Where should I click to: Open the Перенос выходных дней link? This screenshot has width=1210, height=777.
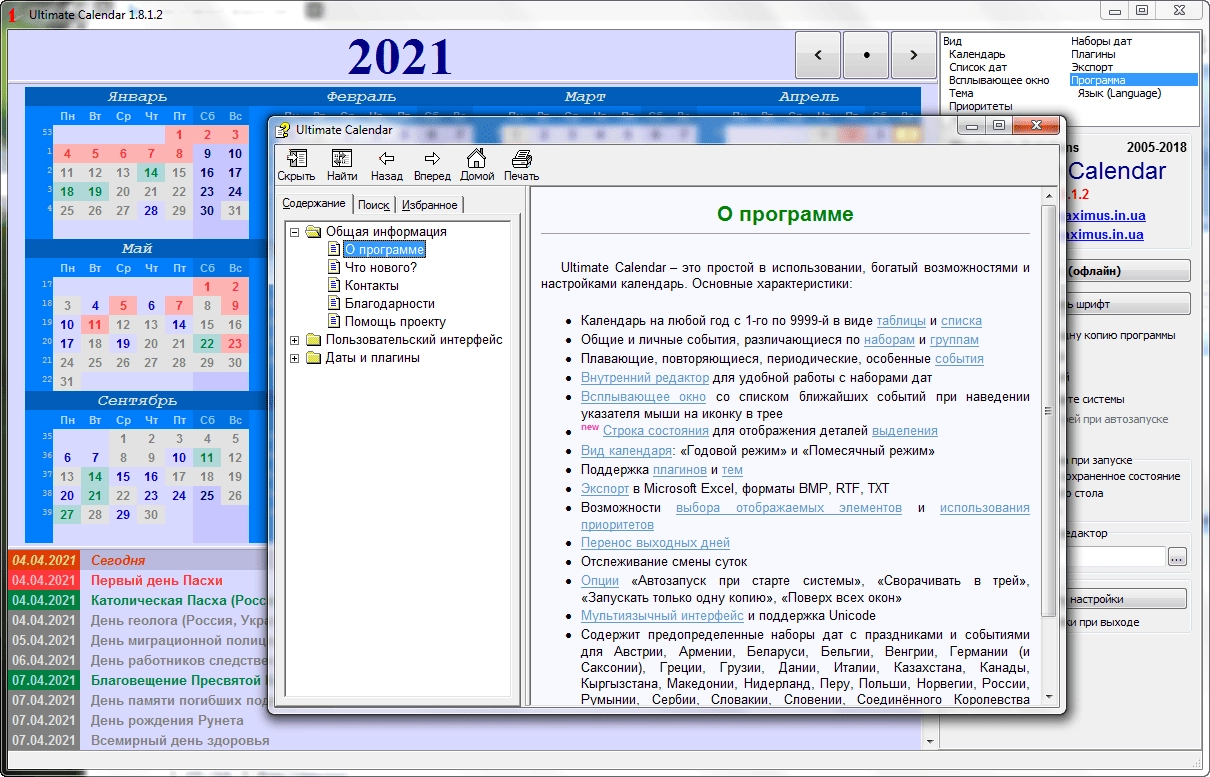655,543
